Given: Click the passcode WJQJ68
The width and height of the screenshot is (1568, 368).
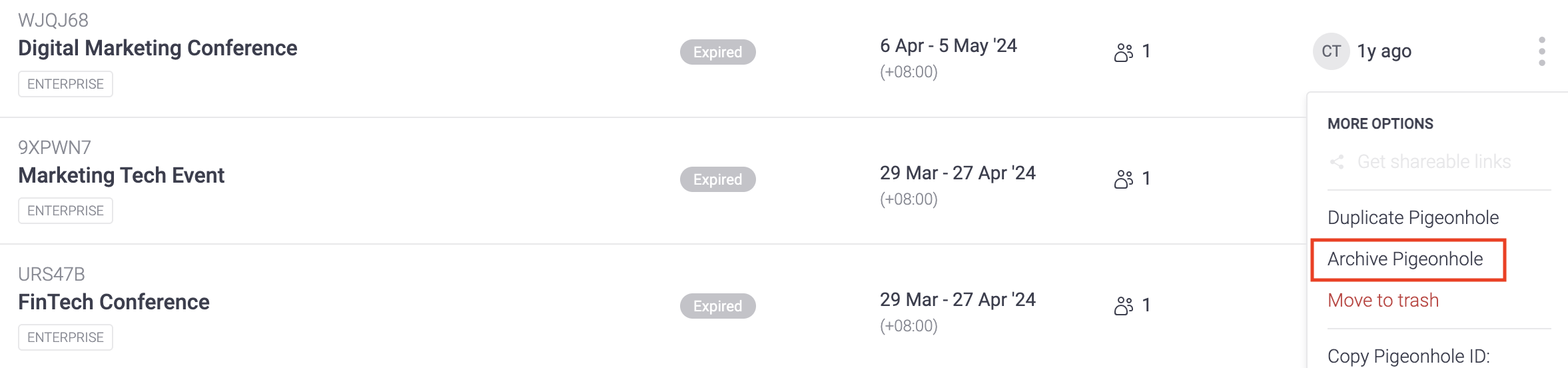Looking at the screenshot, I should click(x=53, y=20).
